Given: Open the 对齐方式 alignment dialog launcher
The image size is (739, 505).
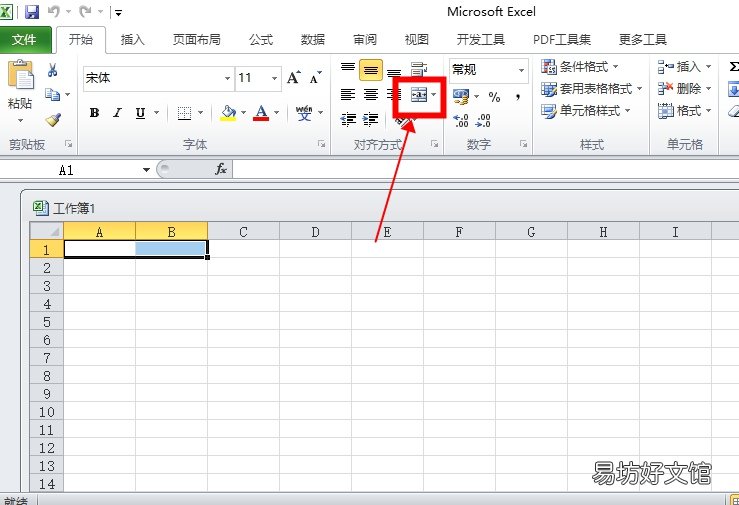Looking at the screenshot, I should click(435, 144).
